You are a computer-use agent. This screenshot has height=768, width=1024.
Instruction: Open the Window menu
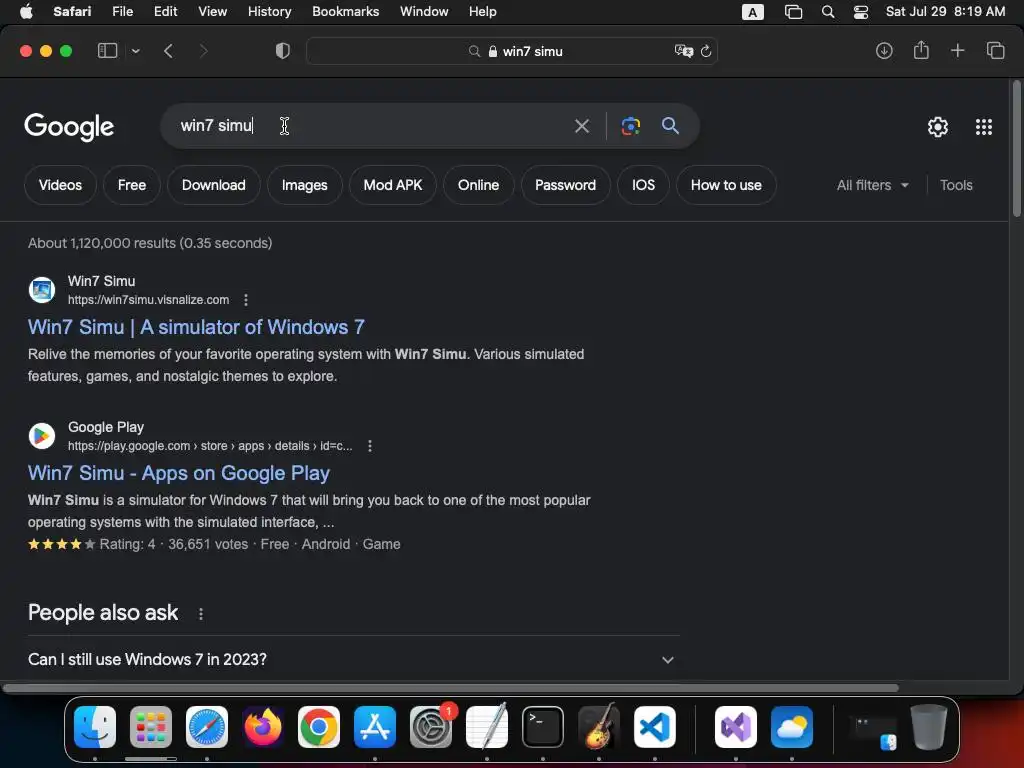(424, 11)
